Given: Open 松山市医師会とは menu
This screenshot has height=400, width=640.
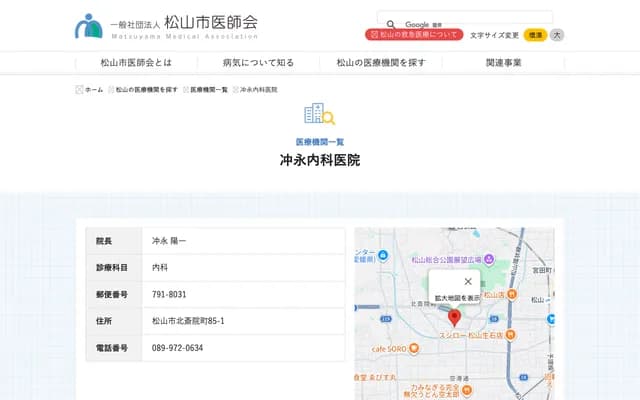Looking at the screenshot, I should pyautogui.click(x=136, y=62).
